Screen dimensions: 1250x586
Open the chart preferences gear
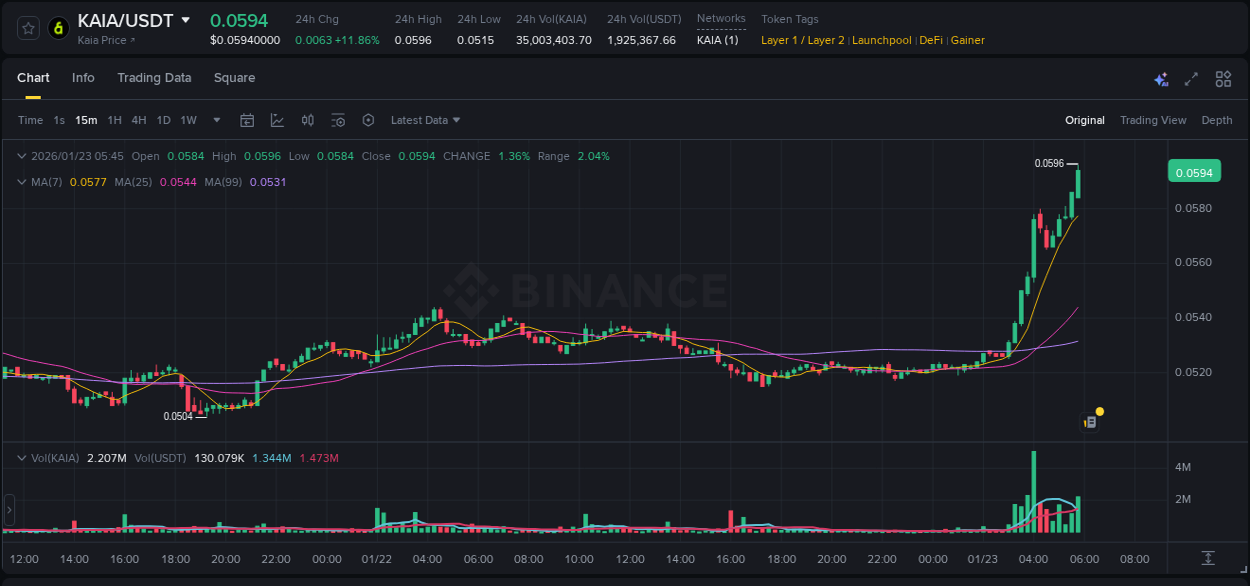pyautogui.click(x=368, y=120)
